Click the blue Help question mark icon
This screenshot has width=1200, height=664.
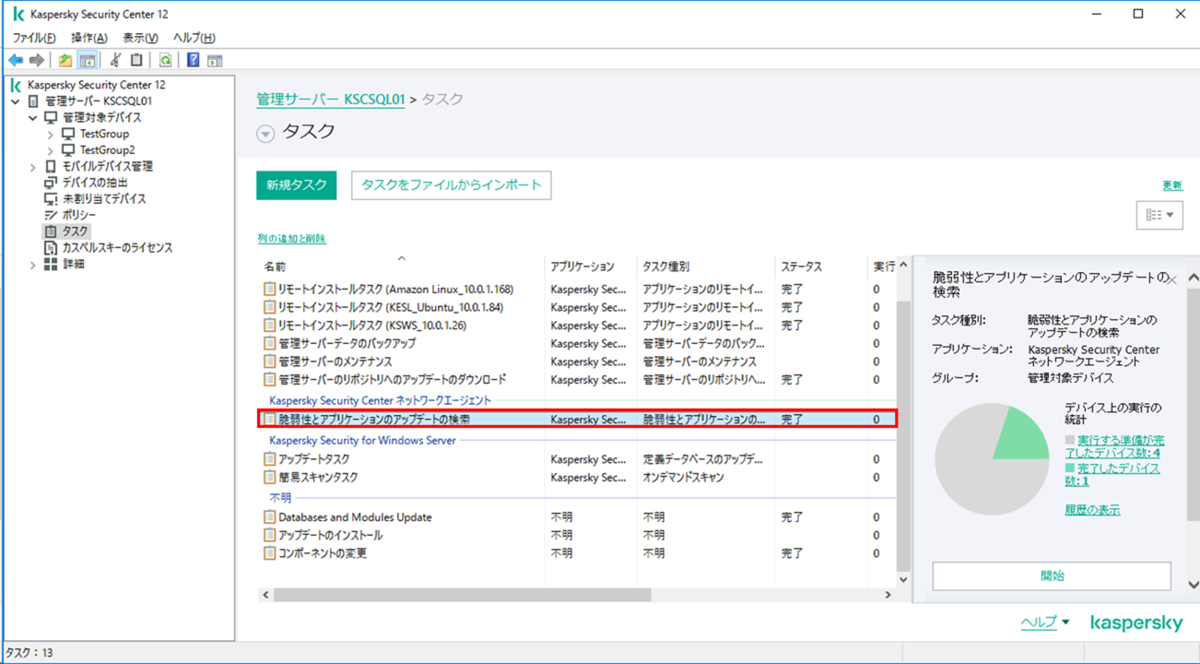193,60
